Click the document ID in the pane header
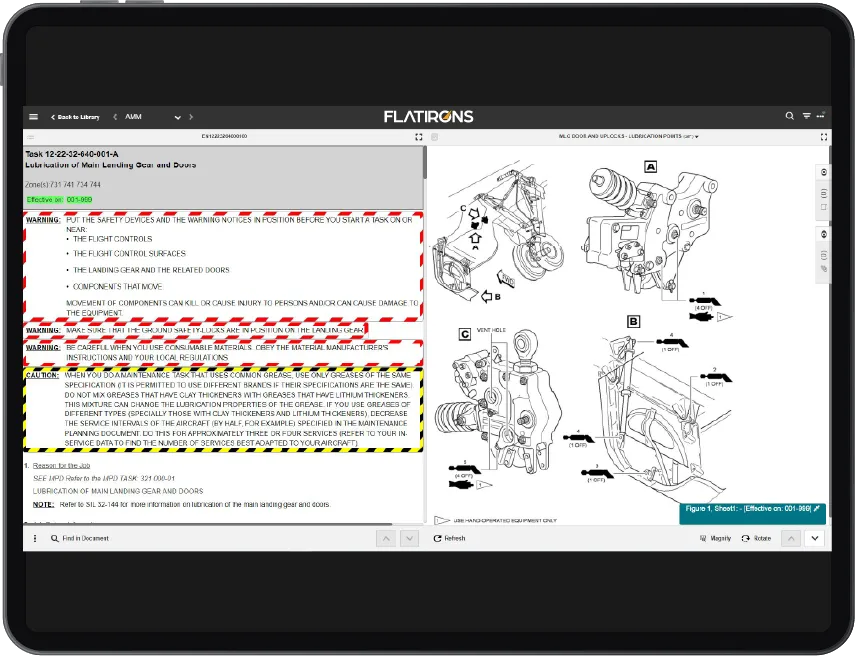 point(224,136)
